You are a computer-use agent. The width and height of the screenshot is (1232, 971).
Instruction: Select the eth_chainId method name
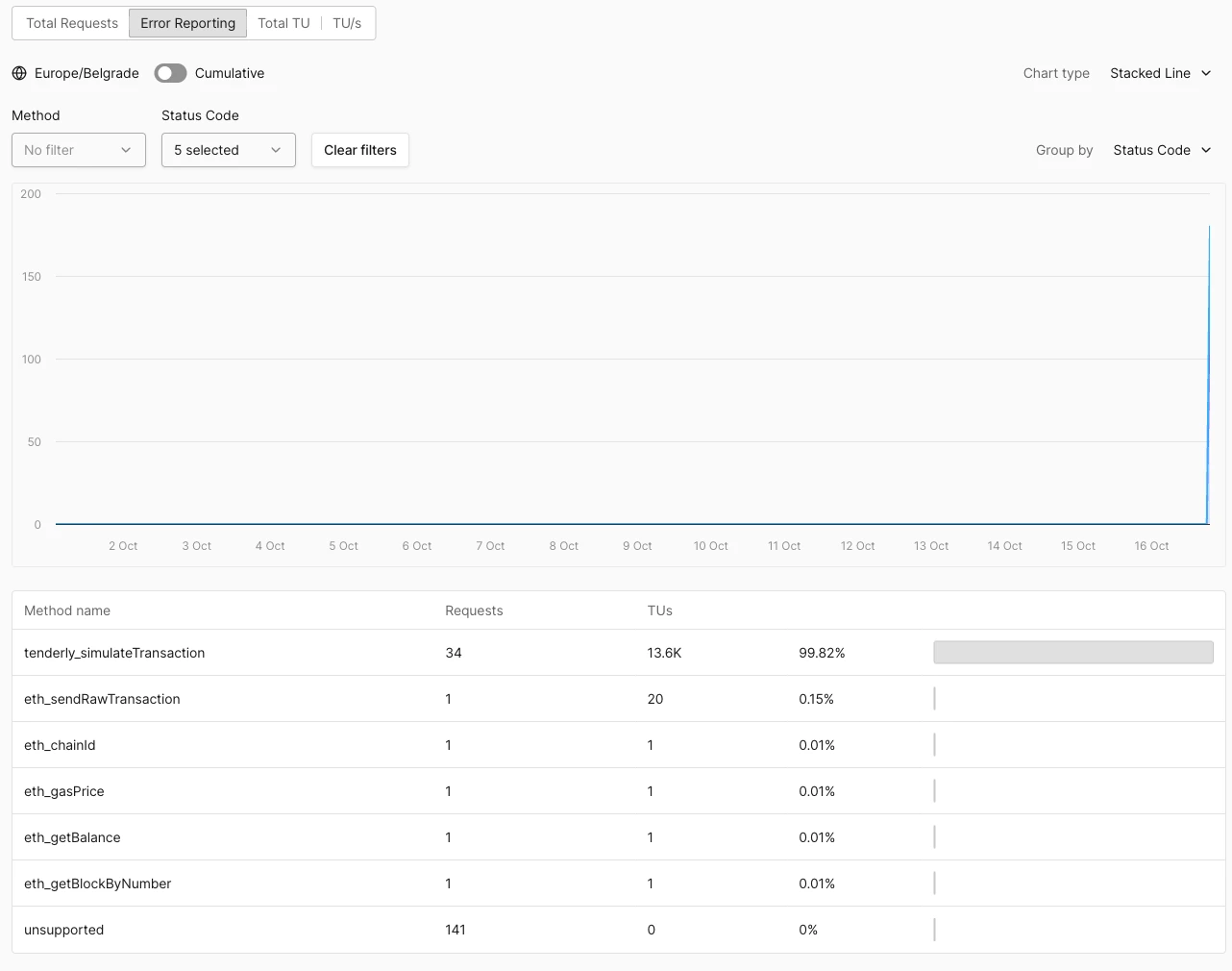pos(60,745)
